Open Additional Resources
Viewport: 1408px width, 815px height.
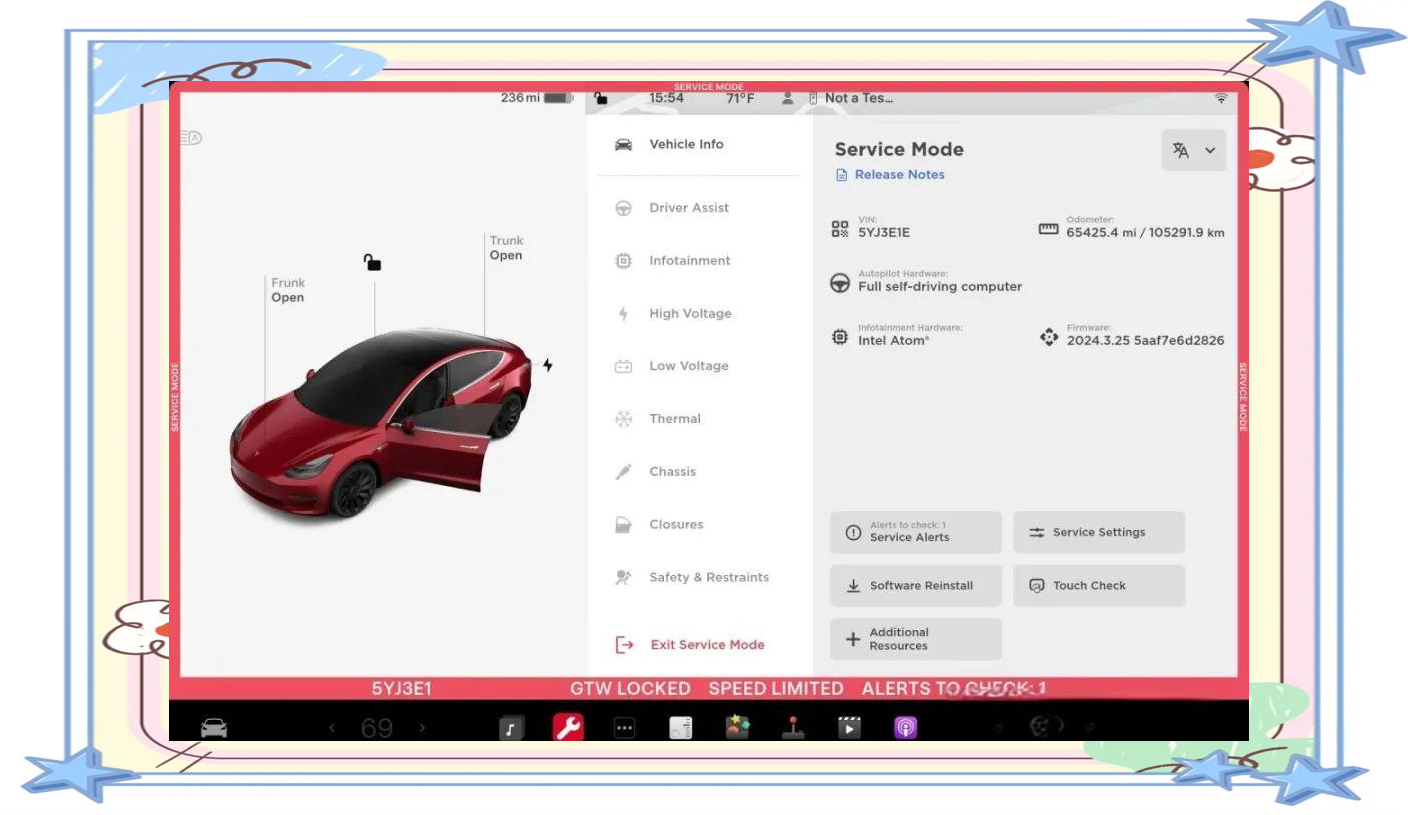(915, 639)
